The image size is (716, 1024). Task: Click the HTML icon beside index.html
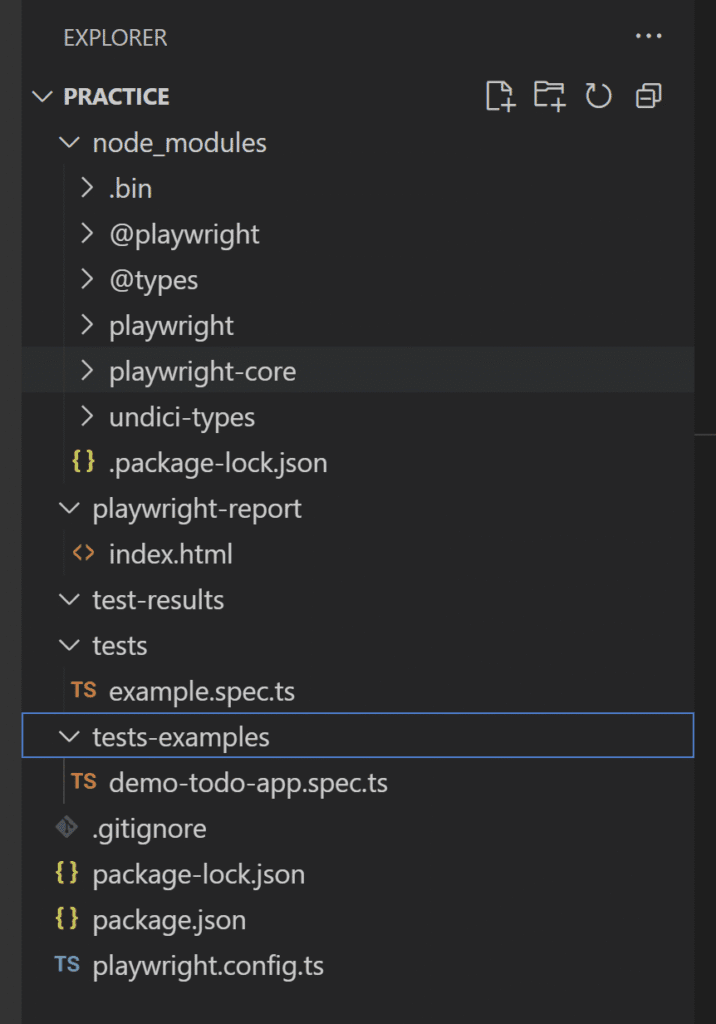pyautogui.click(x=84, y=553)
